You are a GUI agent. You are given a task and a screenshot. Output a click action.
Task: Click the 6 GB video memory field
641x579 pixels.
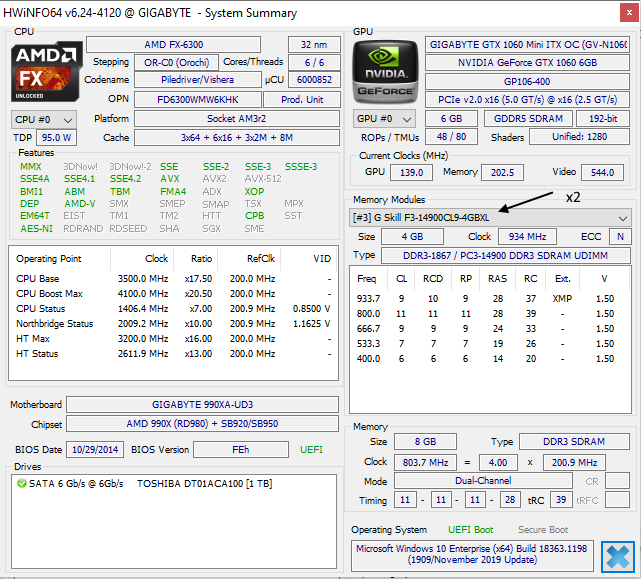(451, 119)
